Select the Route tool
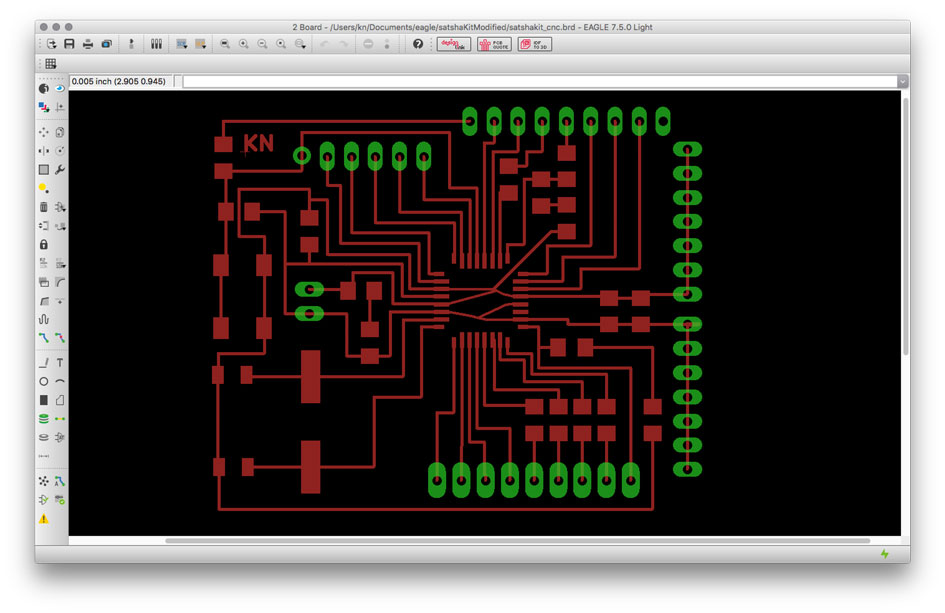Screen dimensions: 945x613 coord(43,338)
